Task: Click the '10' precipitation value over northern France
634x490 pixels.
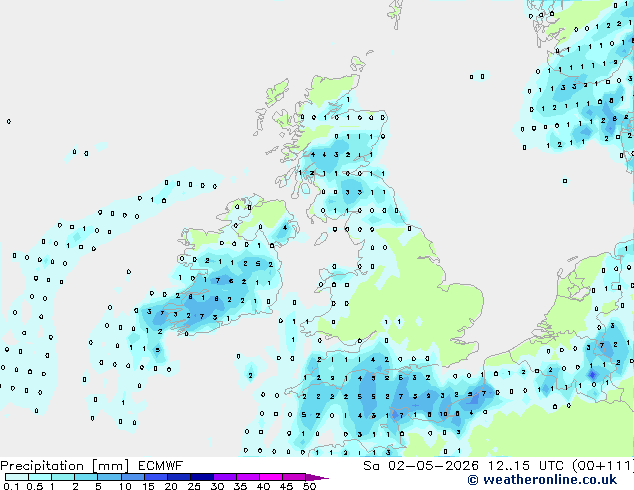Action: coord(444,414)
